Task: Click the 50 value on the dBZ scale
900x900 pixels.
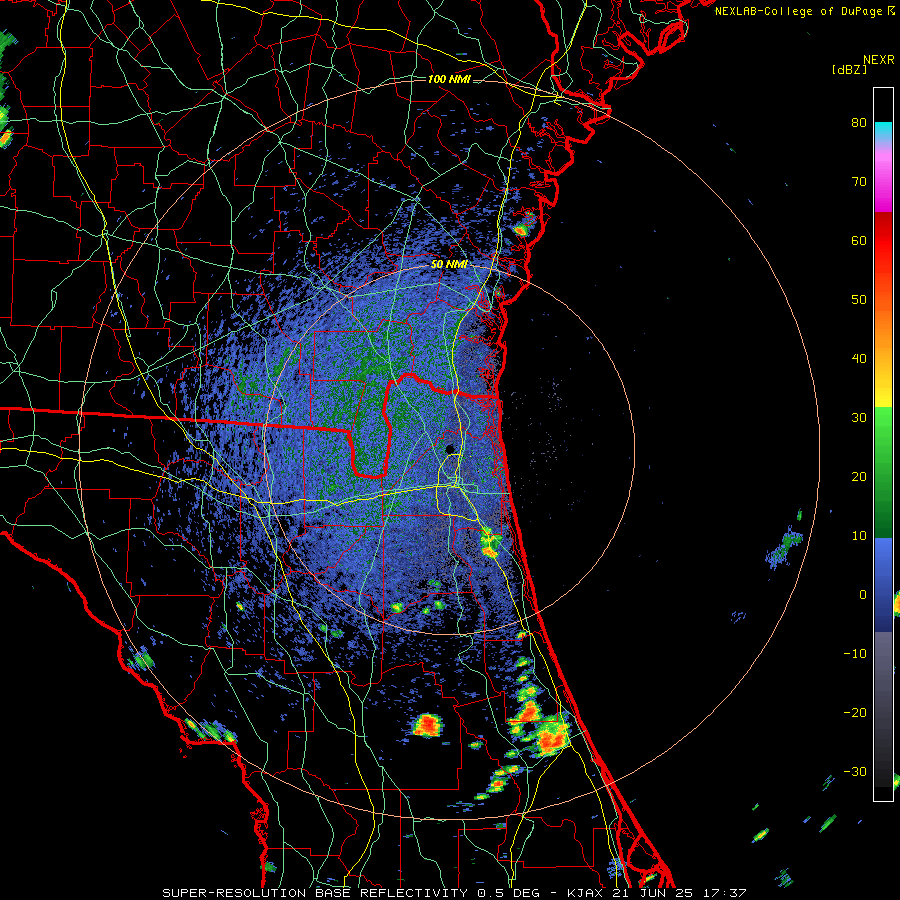Action: [x=859, y=300]
